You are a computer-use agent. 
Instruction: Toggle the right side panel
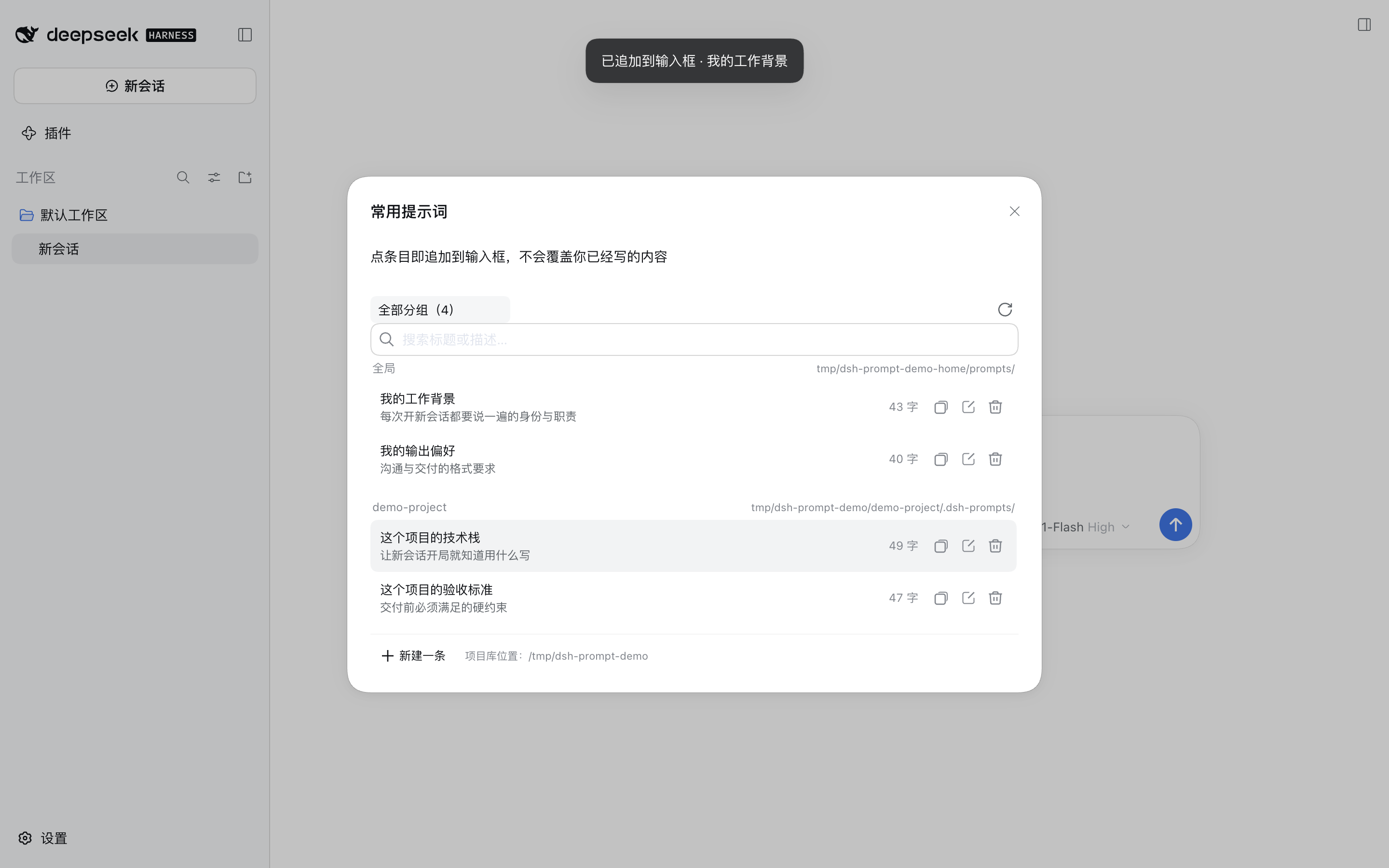(x=1364, y=25)
